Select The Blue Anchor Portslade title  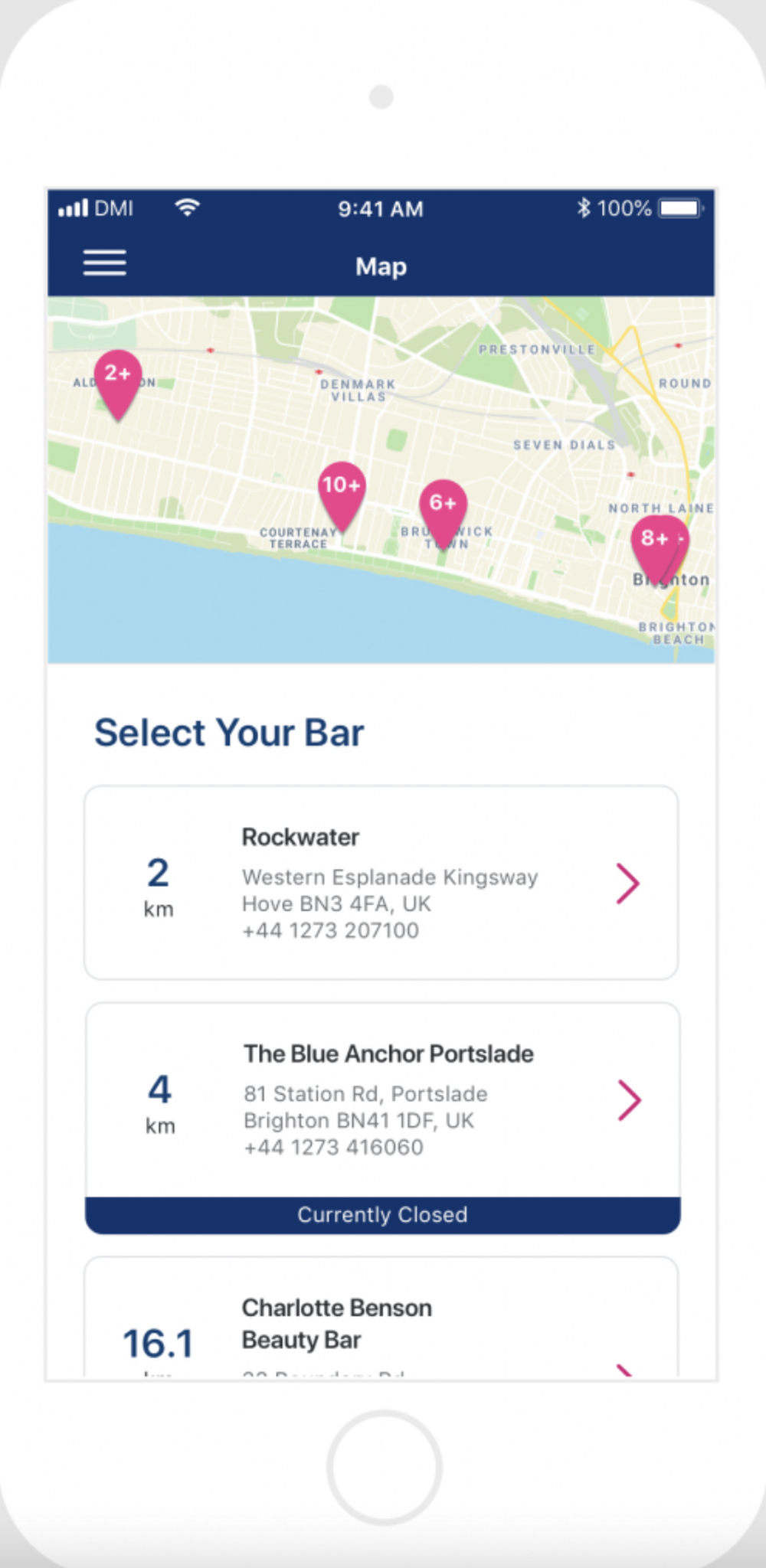pyautogui.click(x=388, y=1053)
